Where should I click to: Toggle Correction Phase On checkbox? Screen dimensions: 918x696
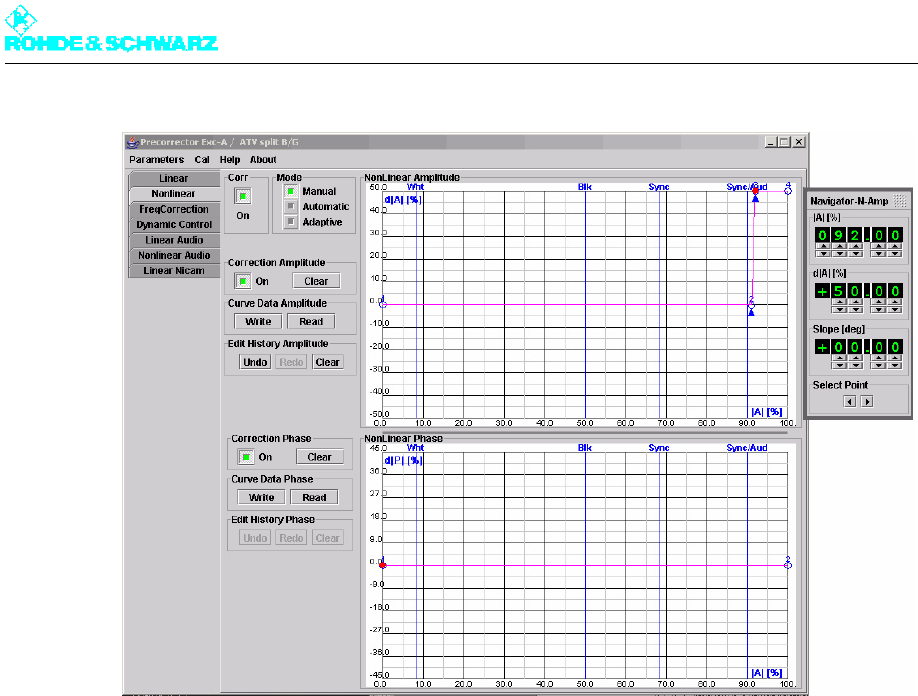[x=246, y=457]
